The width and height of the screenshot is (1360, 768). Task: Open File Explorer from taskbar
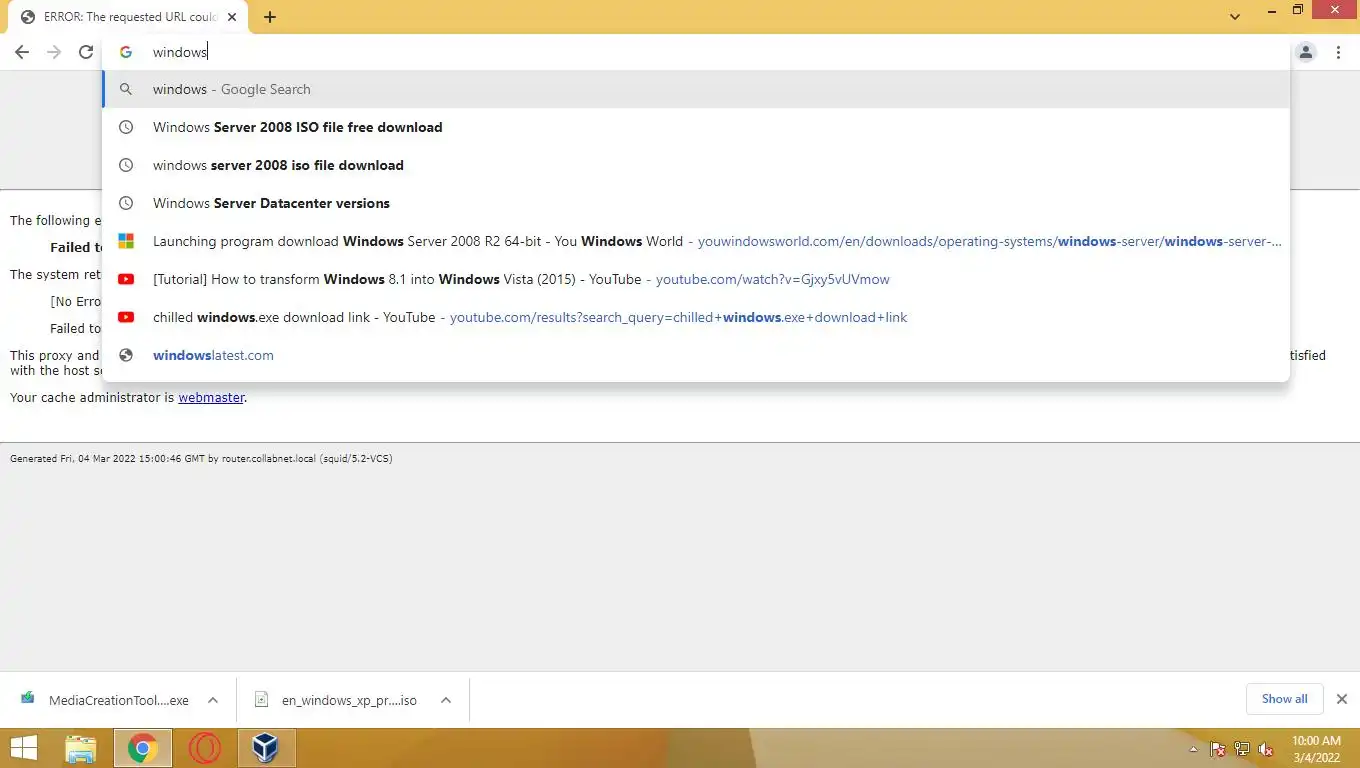(x=81, y=748)
